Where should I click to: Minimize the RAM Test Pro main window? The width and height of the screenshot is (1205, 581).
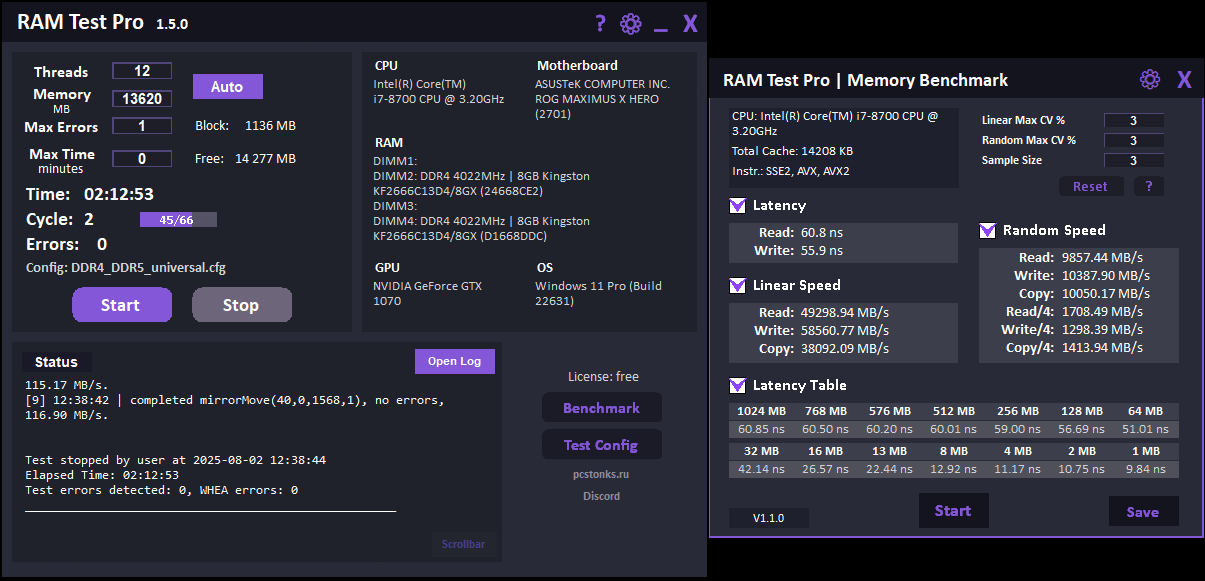click(660, 26)
